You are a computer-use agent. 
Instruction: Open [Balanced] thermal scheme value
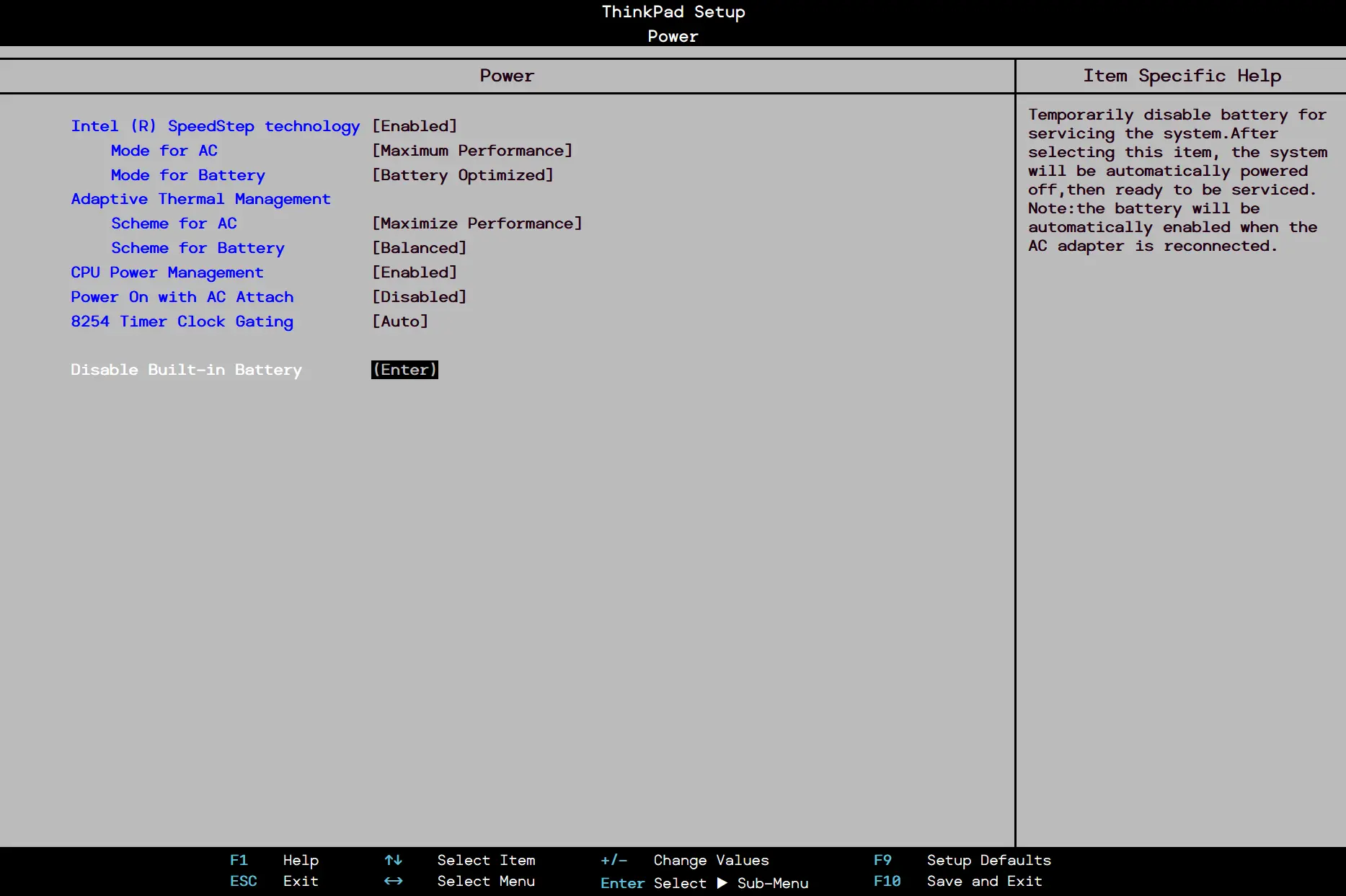coord(420,248)
